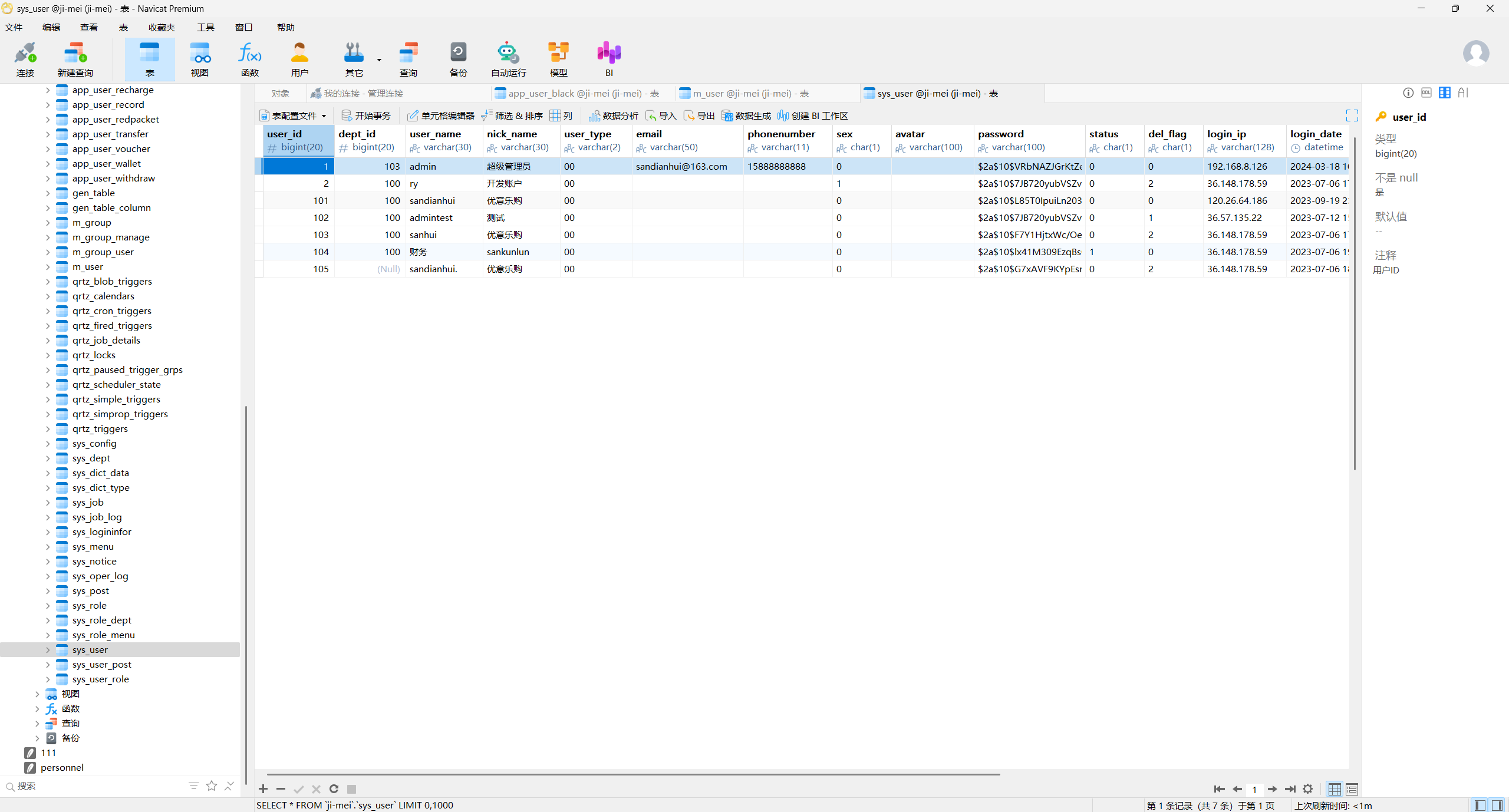
Task: Click the 导出 (Export) button
Action: 700,115
